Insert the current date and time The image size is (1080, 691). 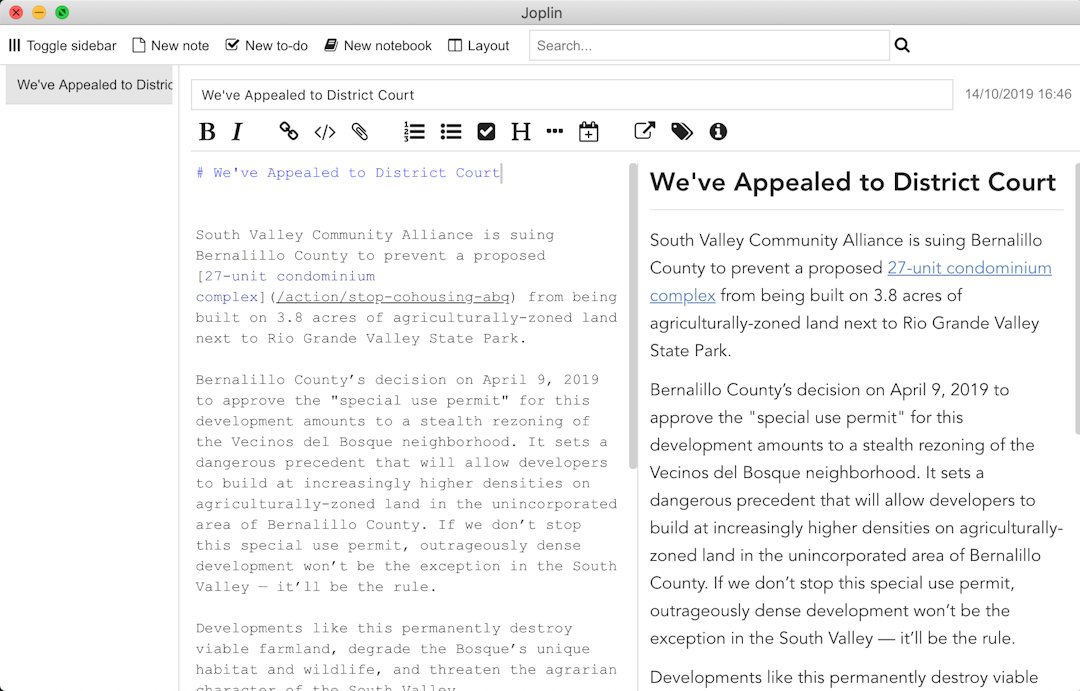[588, 131]
